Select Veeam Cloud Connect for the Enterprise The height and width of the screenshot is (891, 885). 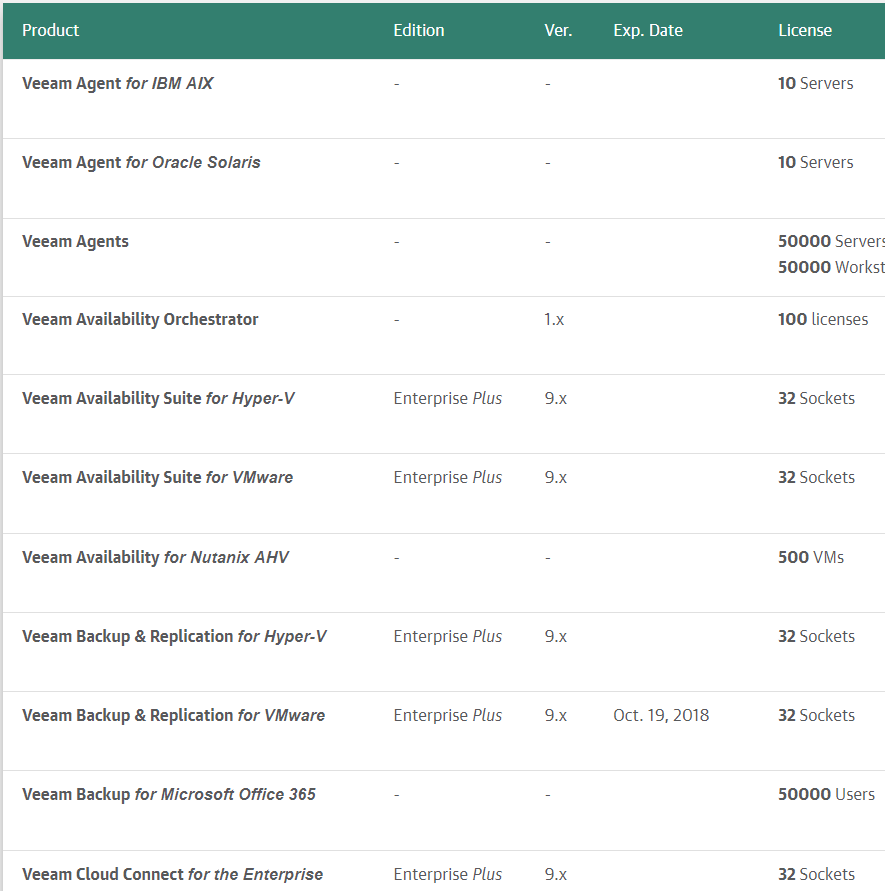(172, 874)
